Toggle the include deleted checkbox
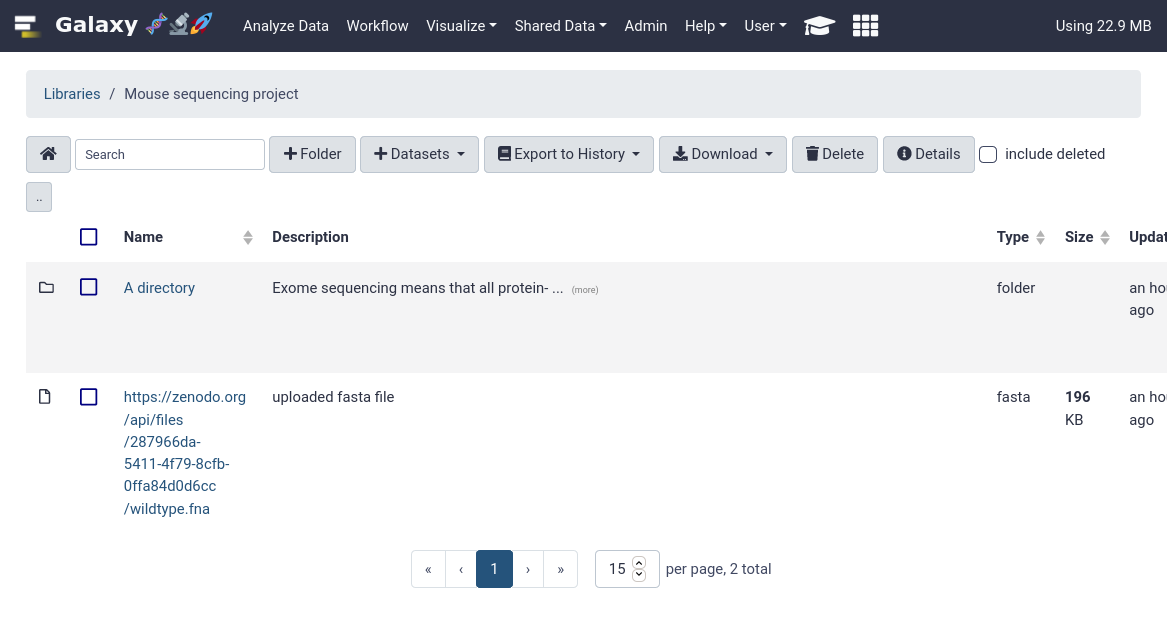 point(988,154)
